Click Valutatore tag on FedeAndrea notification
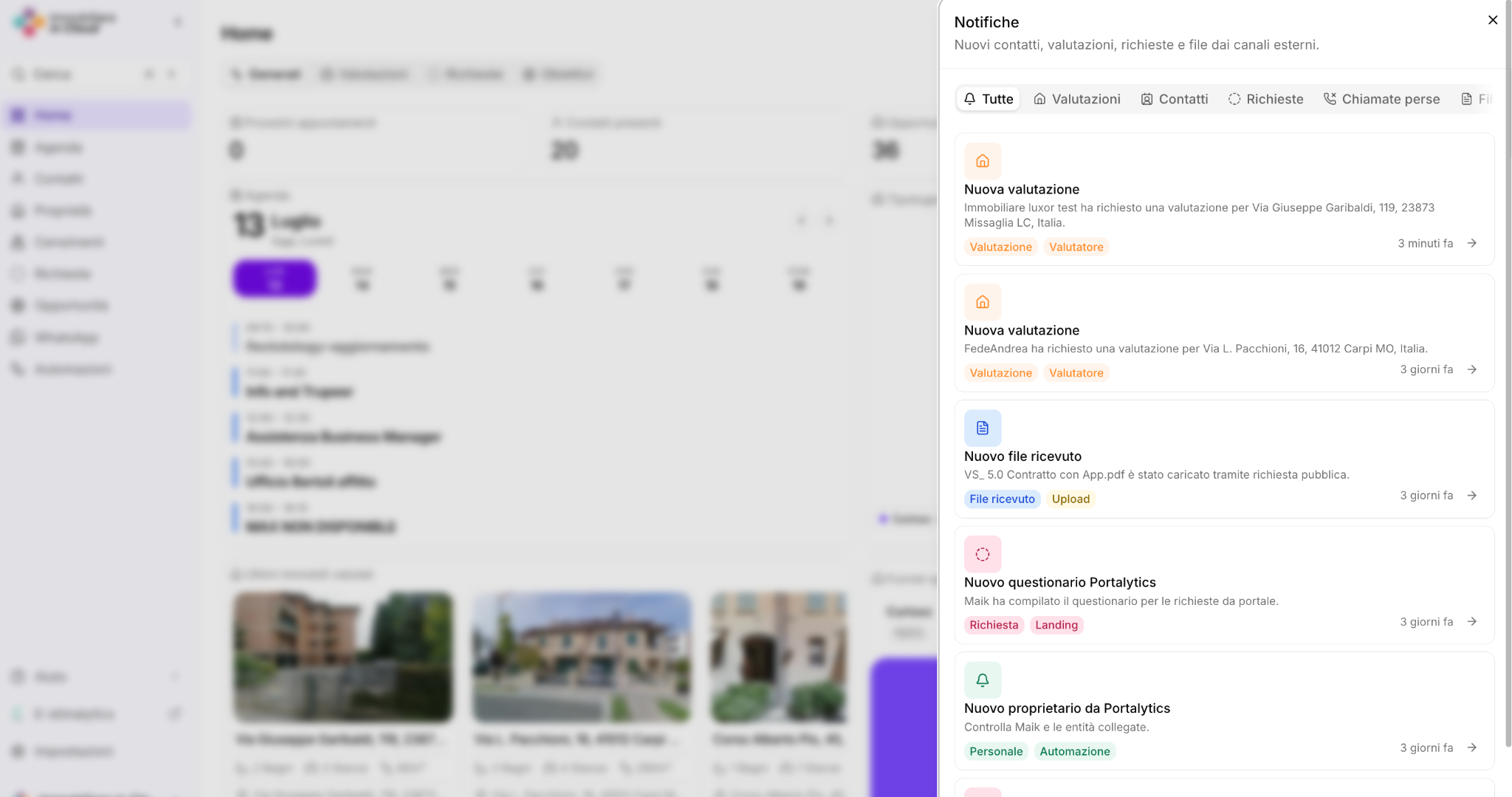The height and width of the screenshot is (797, 1512). 1076,373
